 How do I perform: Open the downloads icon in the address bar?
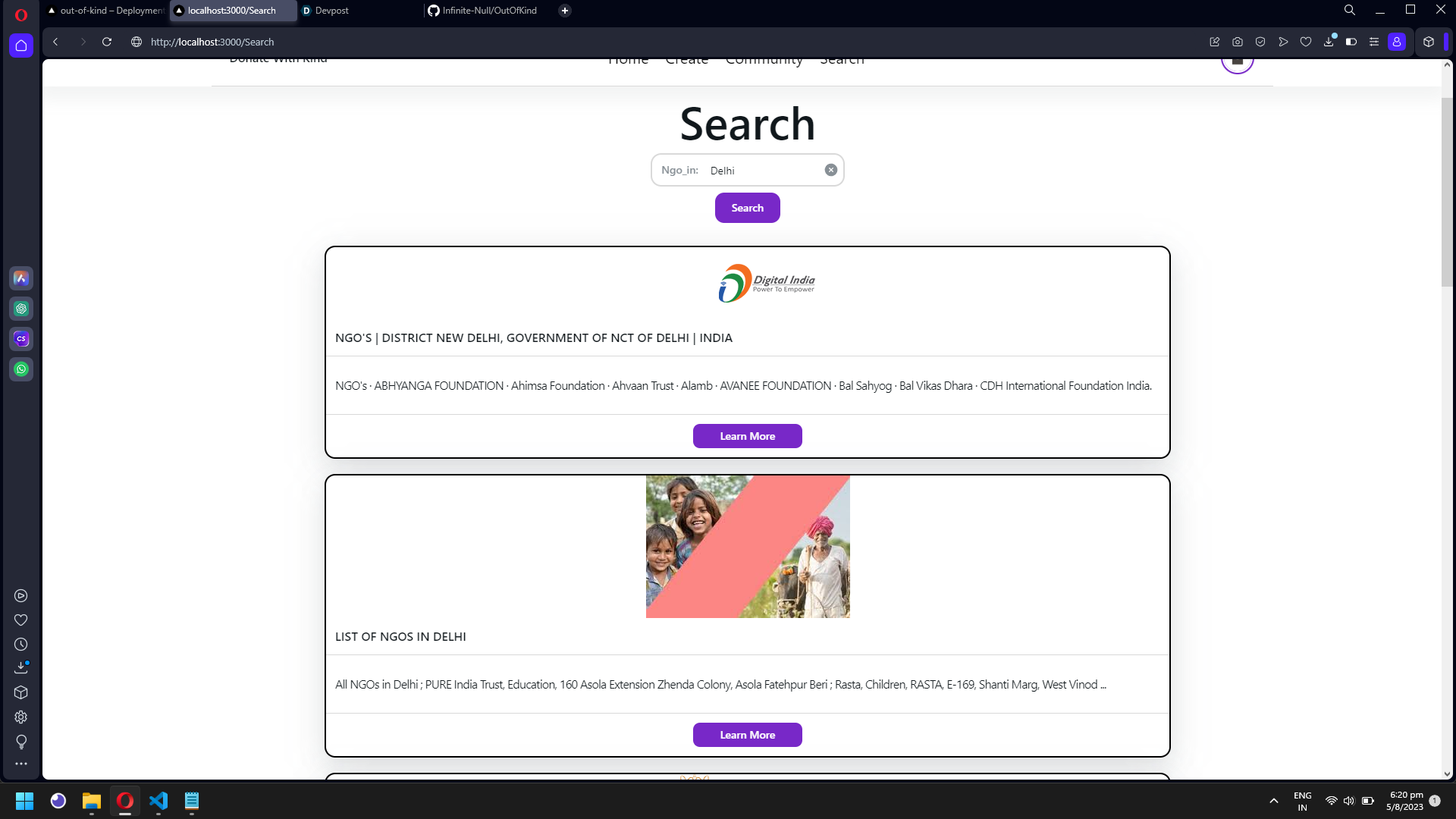(x=1329, y=42)
